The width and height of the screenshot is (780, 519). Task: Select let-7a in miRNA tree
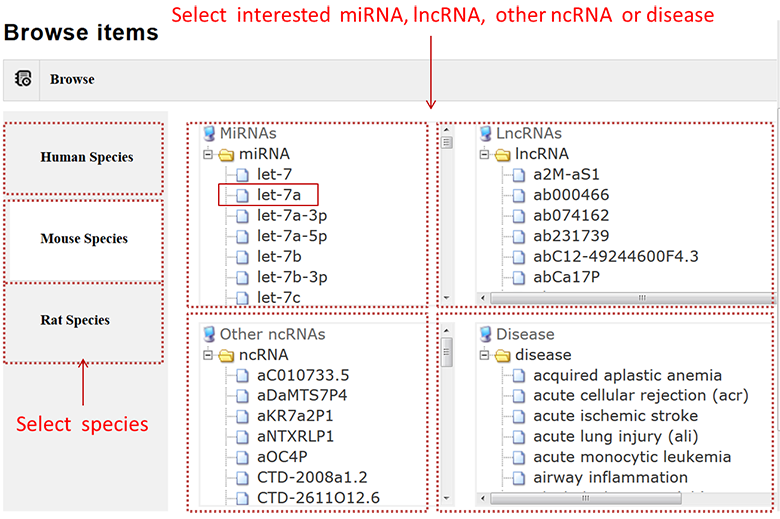click(286, 195)
